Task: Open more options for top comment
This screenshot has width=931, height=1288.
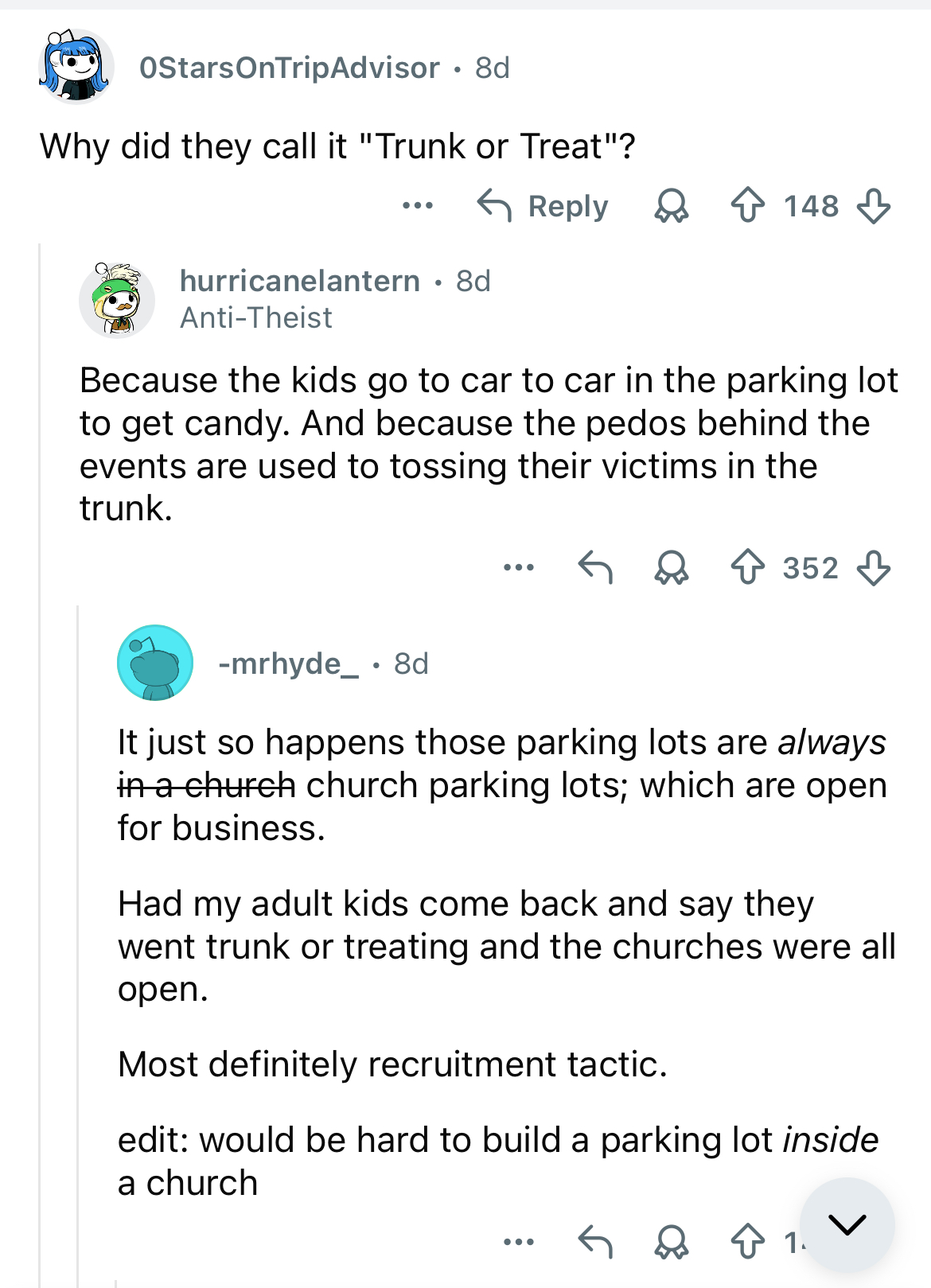Action: point(417,206)
